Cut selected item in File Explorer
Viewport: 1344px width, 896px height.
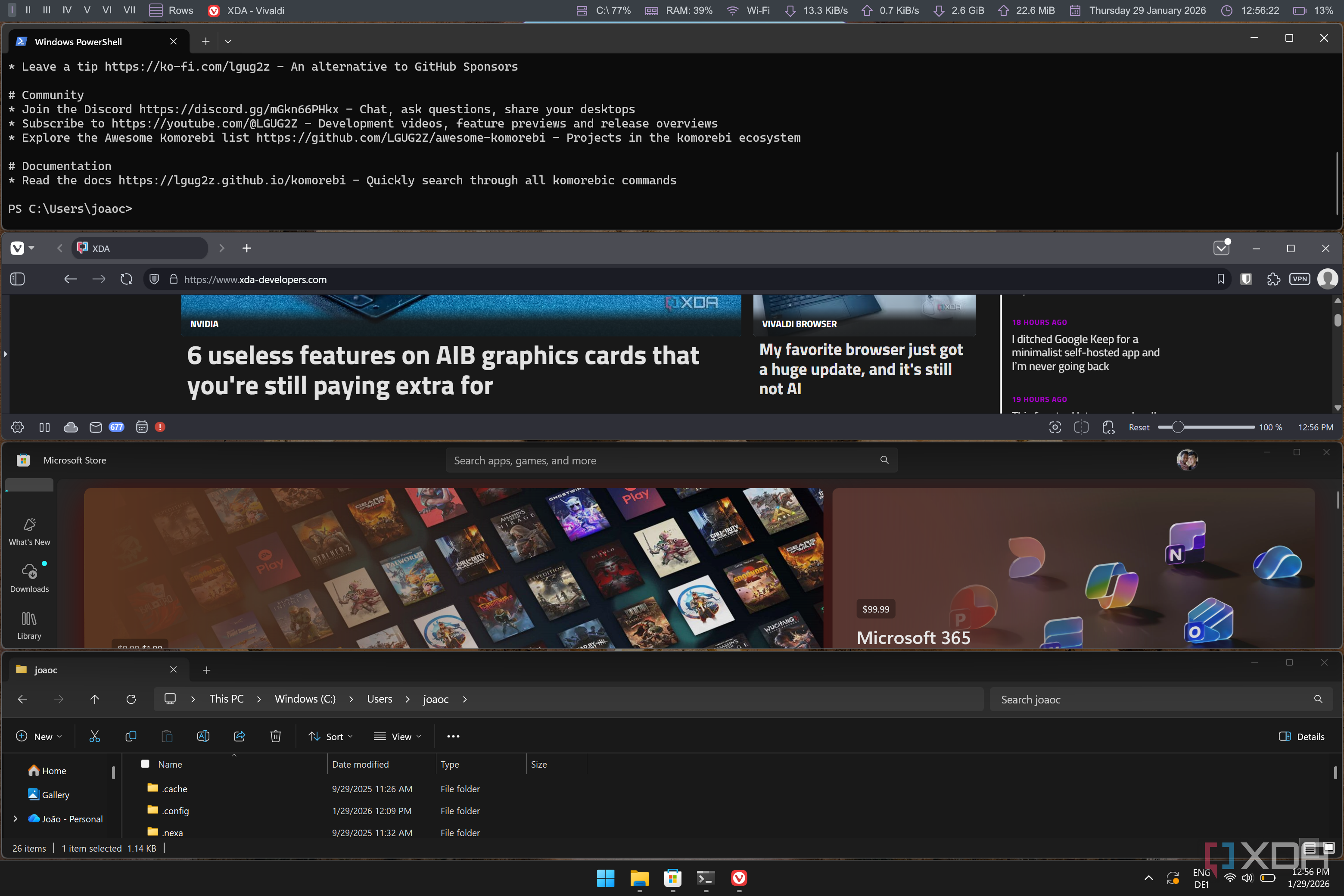94,736
